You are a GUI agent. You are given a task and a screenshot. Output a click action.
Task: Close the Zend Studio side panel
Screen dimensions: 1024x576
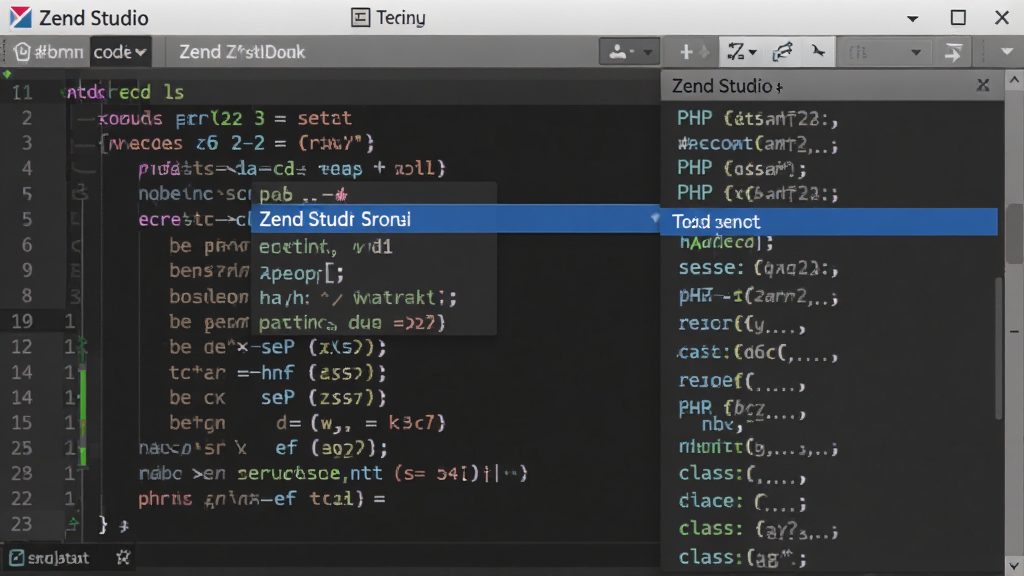pyautogui.click(x=983, y=85)
